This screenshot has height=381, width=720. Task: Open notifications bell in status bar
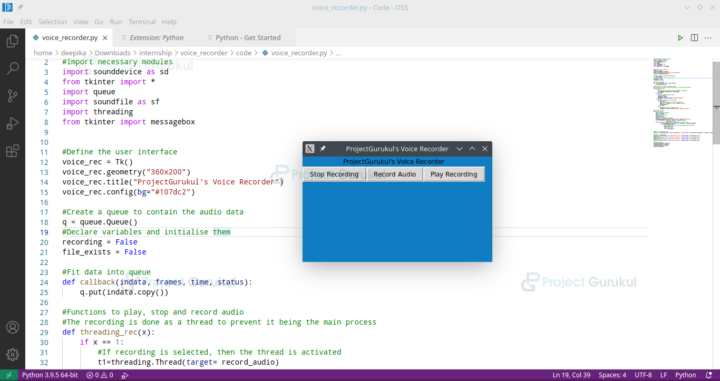709,375
